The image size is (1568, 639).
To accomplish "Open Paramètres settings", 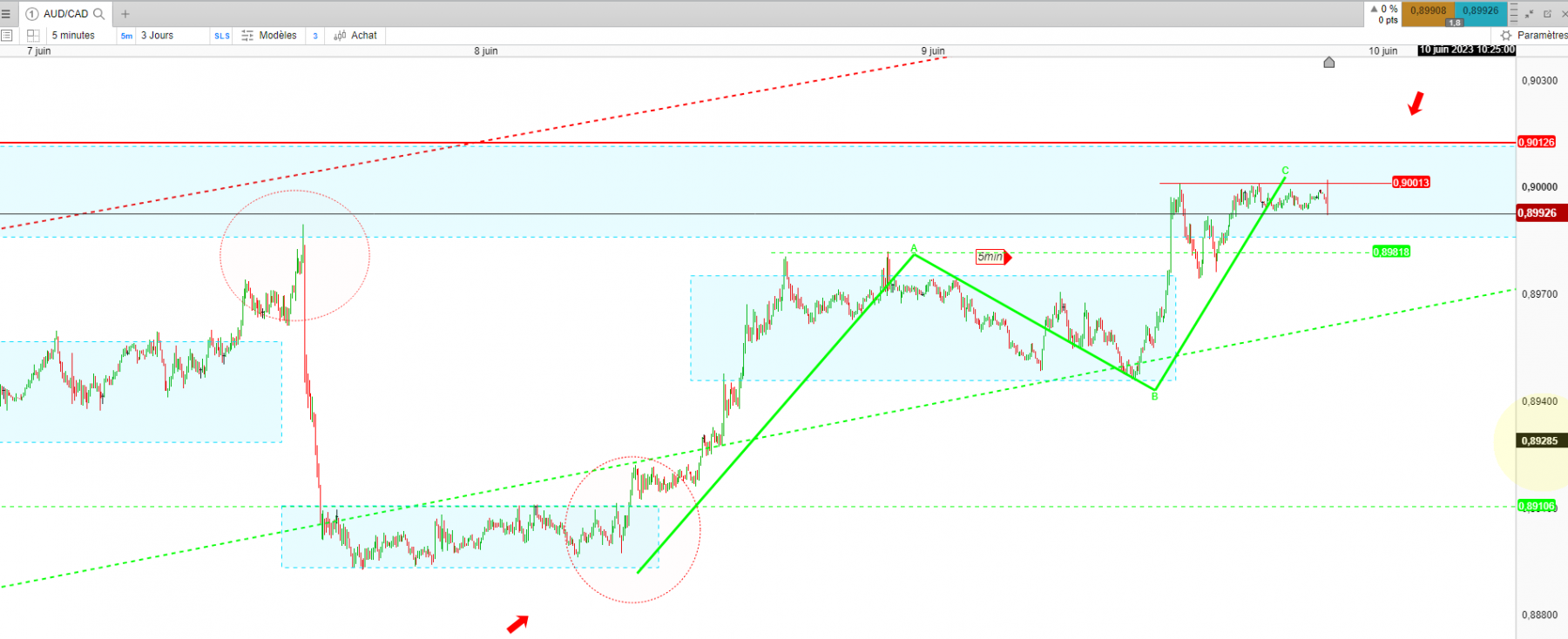I will tap(1542, 36).
